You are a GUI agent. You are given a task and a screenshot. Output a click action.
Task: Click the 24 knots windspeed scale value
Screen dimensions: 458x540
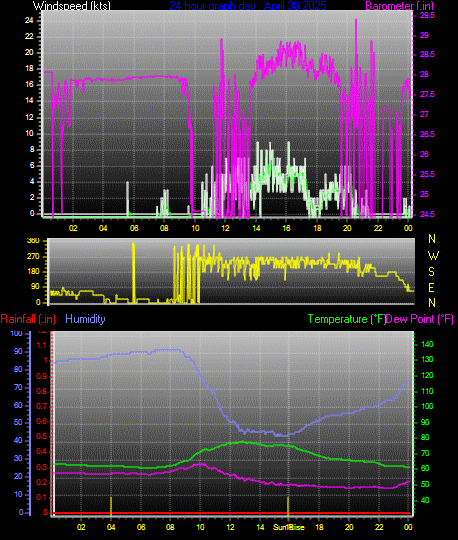coord(29,20)
